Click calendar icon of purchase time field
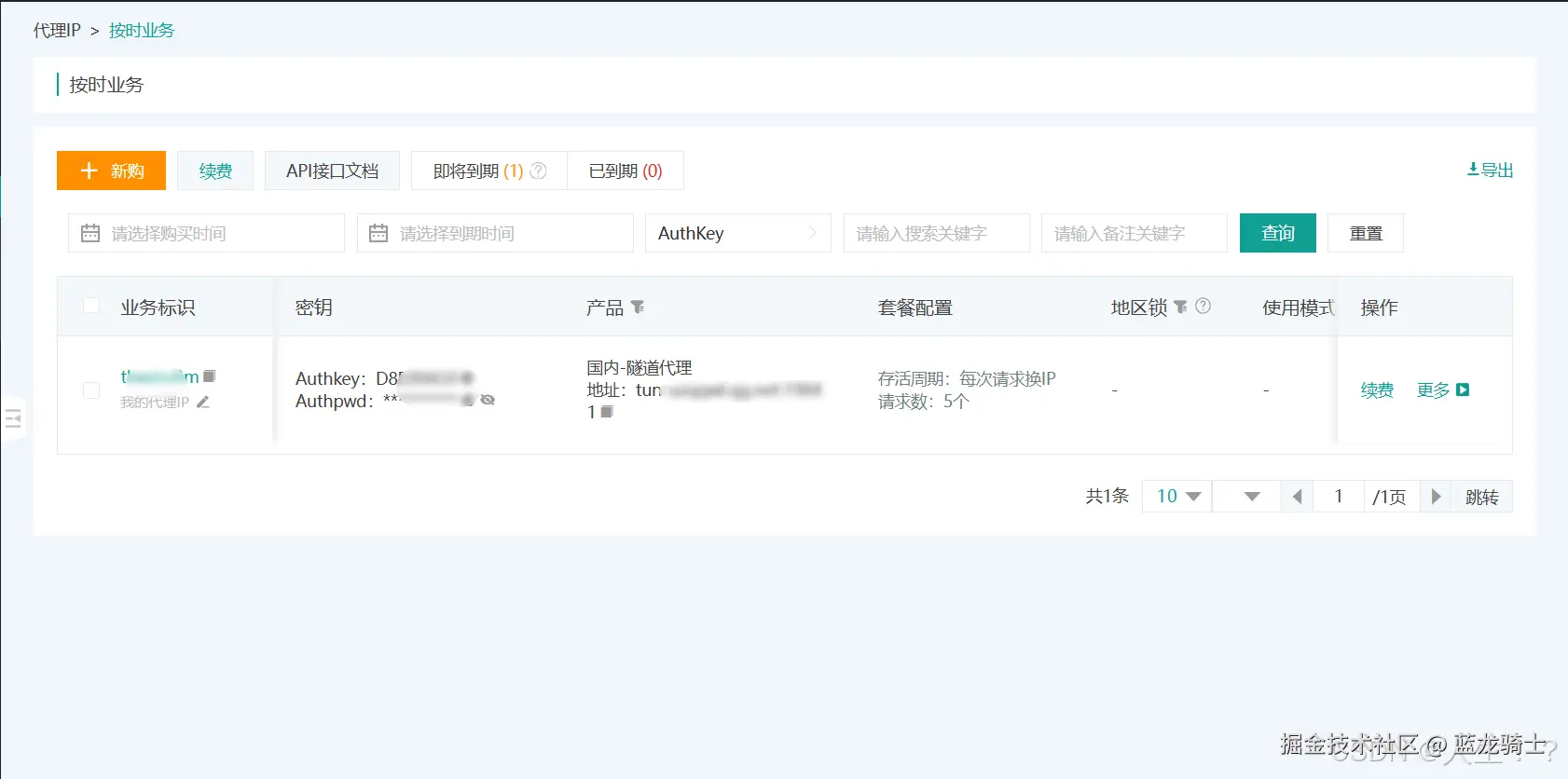This screenshot has height=779, width=1568. (90, 233)
